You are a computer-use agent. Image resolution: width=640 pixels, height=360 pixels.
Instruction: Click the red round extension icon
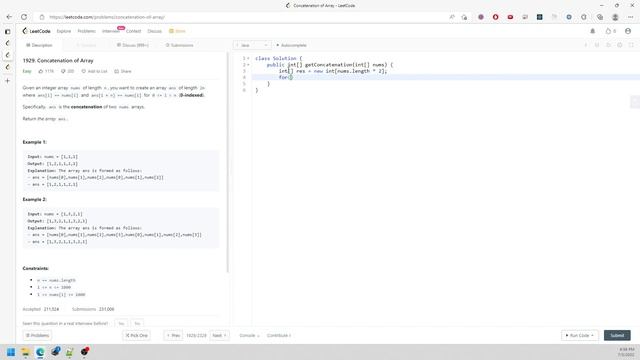coord(496,17)
